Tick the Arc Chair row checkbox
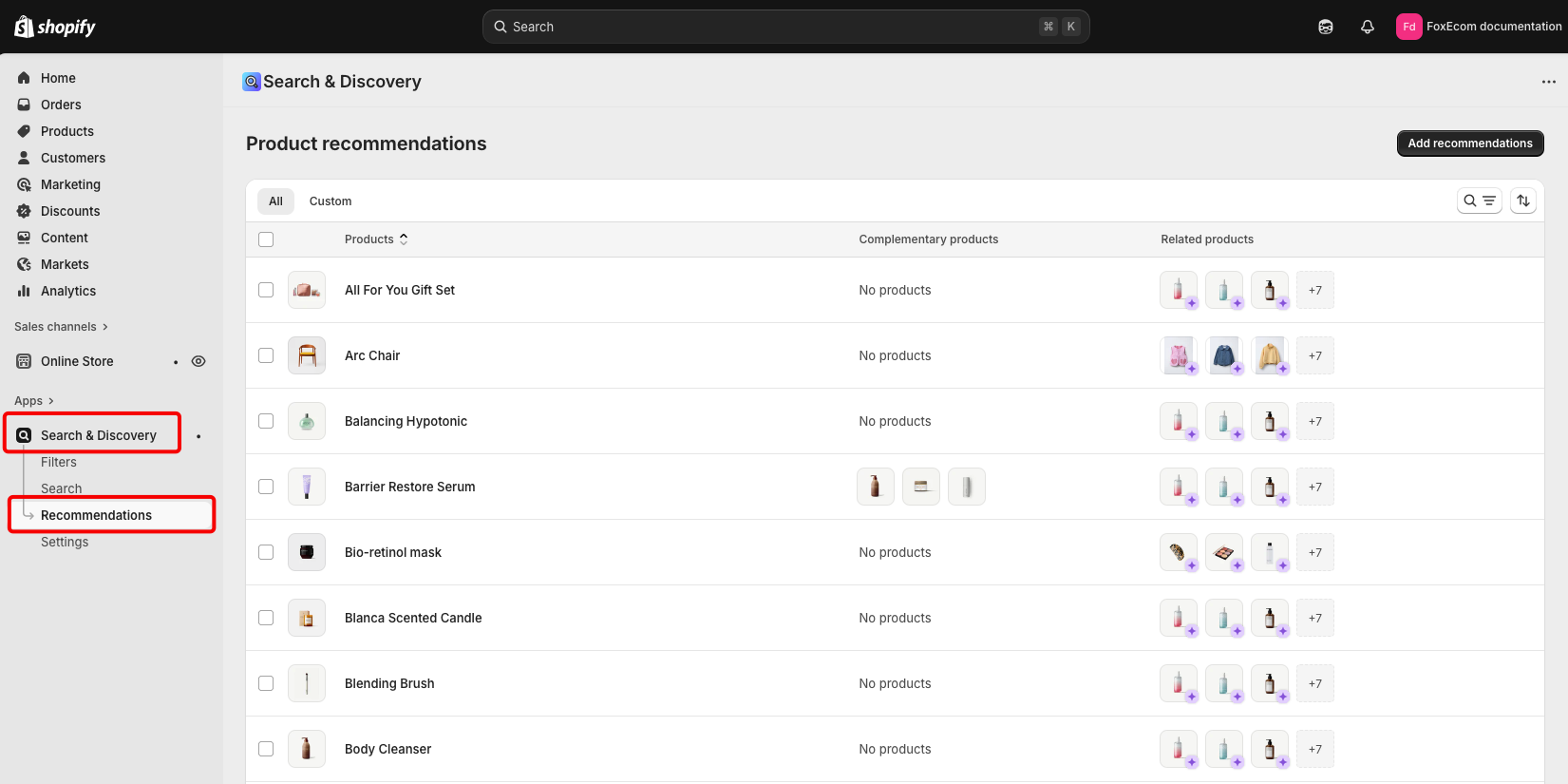Viewport: 1568px width, 784px height. point(266,355)
